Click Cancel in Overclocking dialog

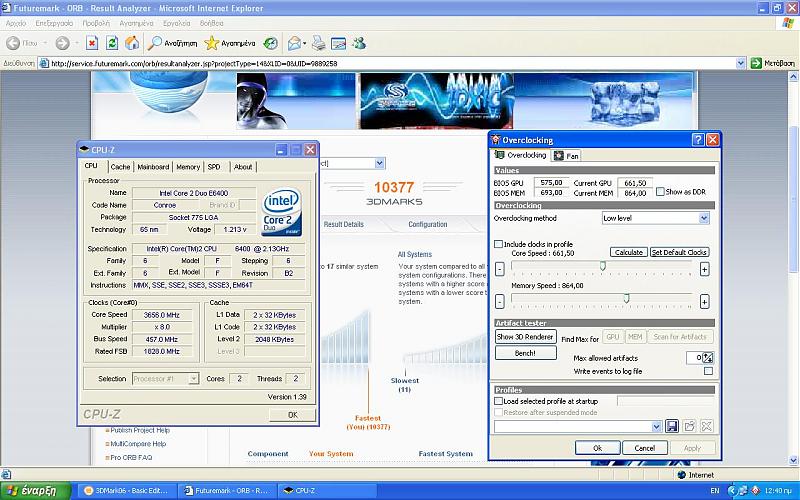644,448
